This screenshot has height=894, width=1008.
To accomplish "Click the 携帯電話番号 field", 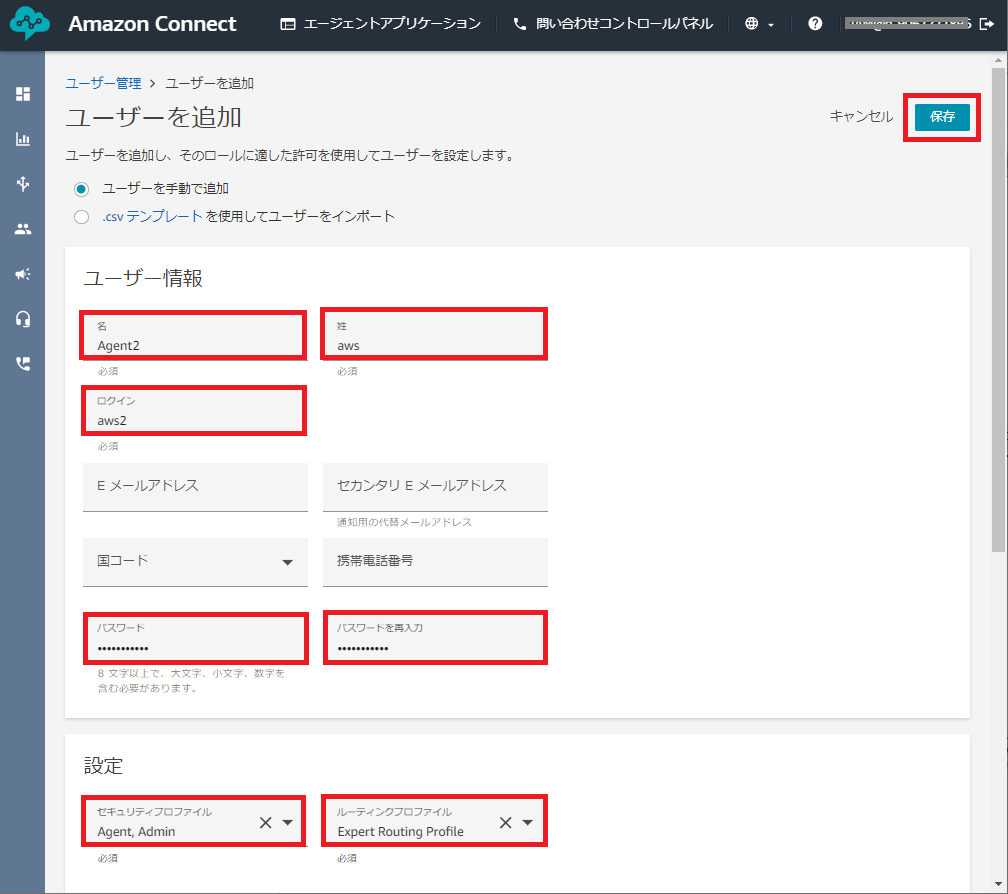I will (x=435, y=562).
